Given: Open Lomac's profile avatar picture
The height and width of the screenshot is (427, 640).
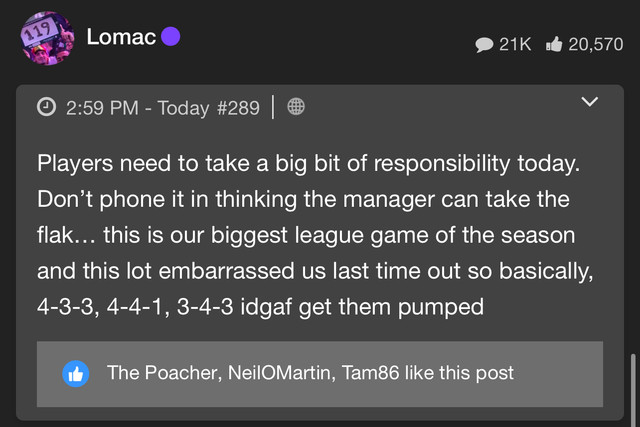Looking at the screenshot, I should (47, 38).
